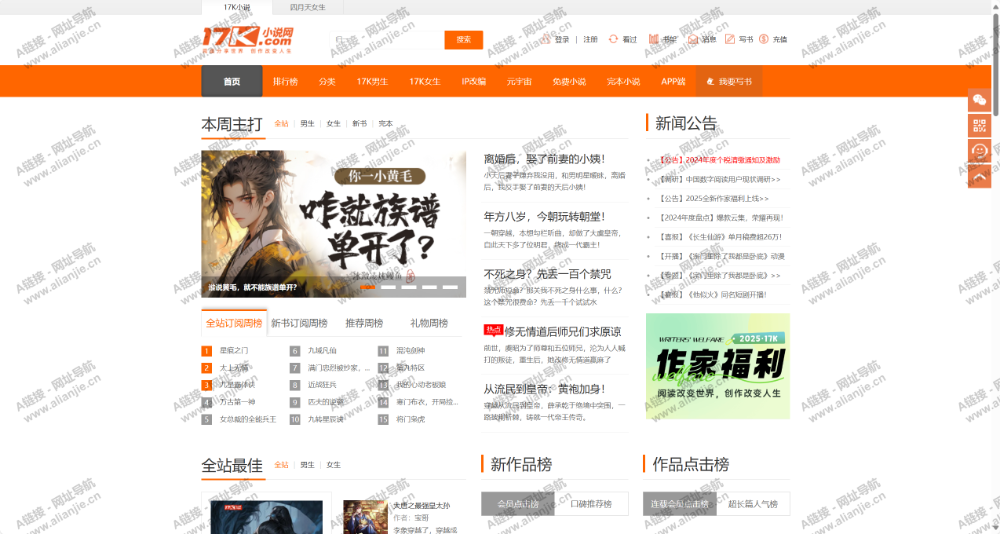Screen dimensions: 1000x534
Task: Open the 大唐之最强皇太孙 book cover
Action: 365,517
